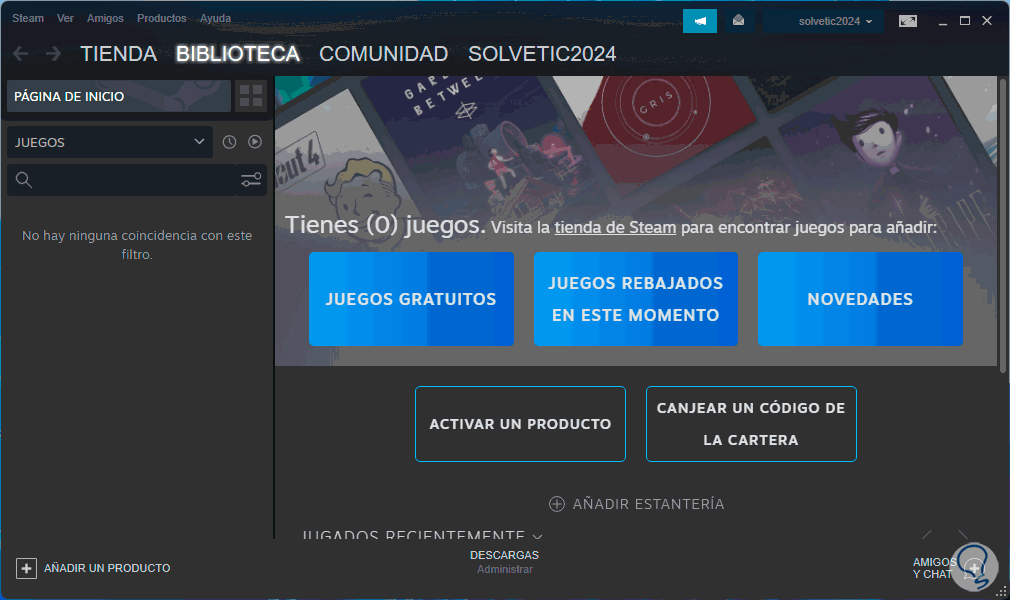Image resolution: width=1010 pixels, height=600 pixels.
Task: Click the plus icon to add a product
Action: tap(26, 568)
